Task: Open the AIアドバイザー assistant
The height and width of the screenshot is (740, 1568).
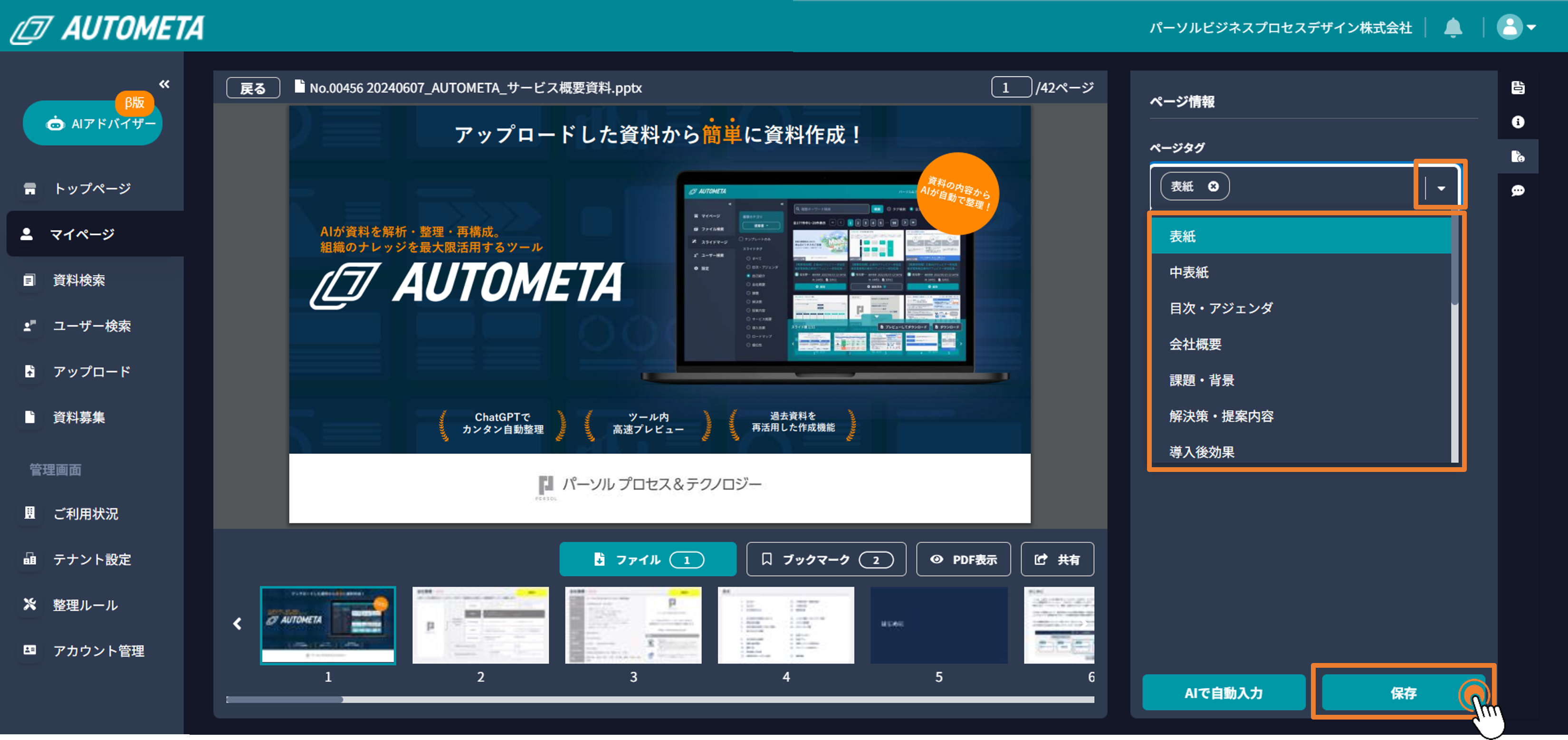Action: (93, 123)
